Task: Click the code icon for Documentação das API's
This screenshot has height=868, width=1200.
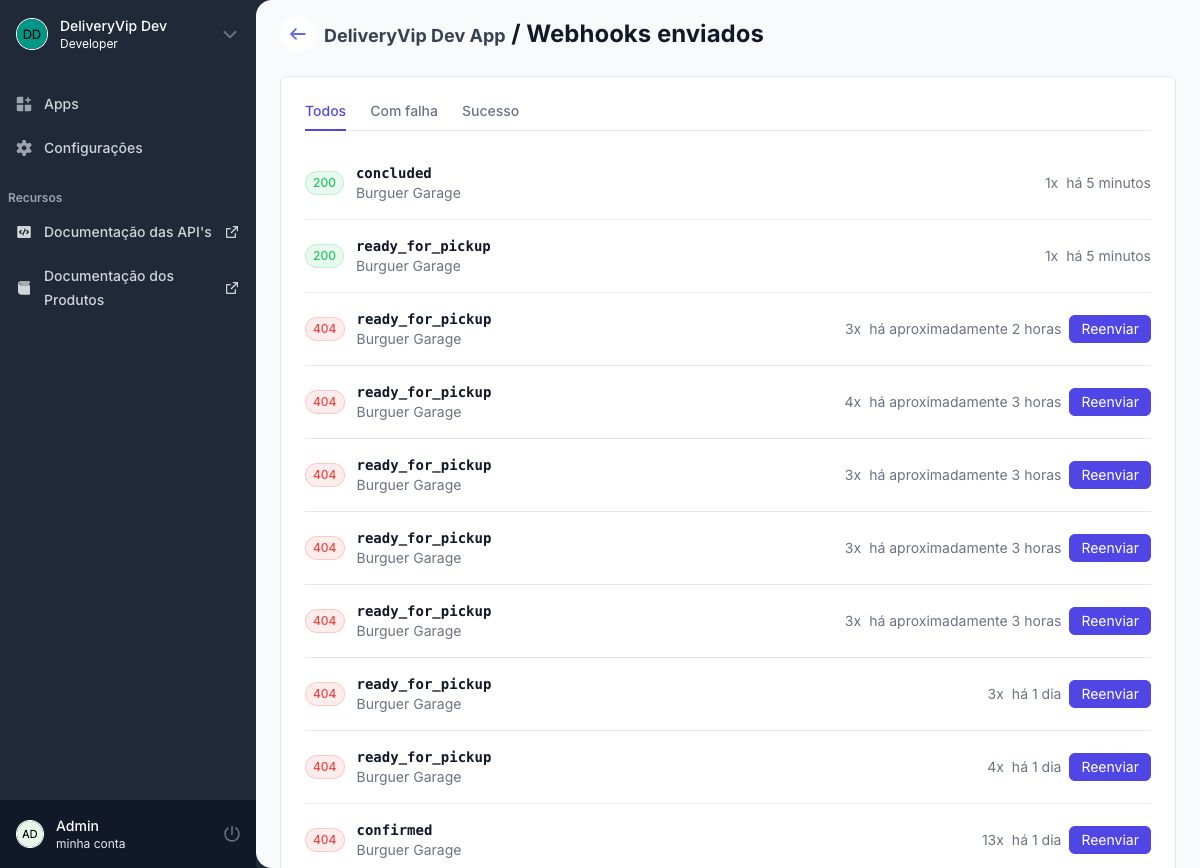Action: (24, 232)
